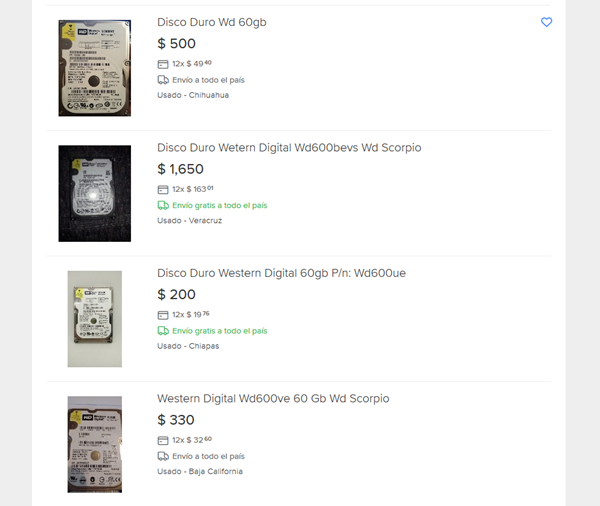Click truck icon on Baja California listing
The width and height of the screenshot is (600, 506).
click(163, 456)
